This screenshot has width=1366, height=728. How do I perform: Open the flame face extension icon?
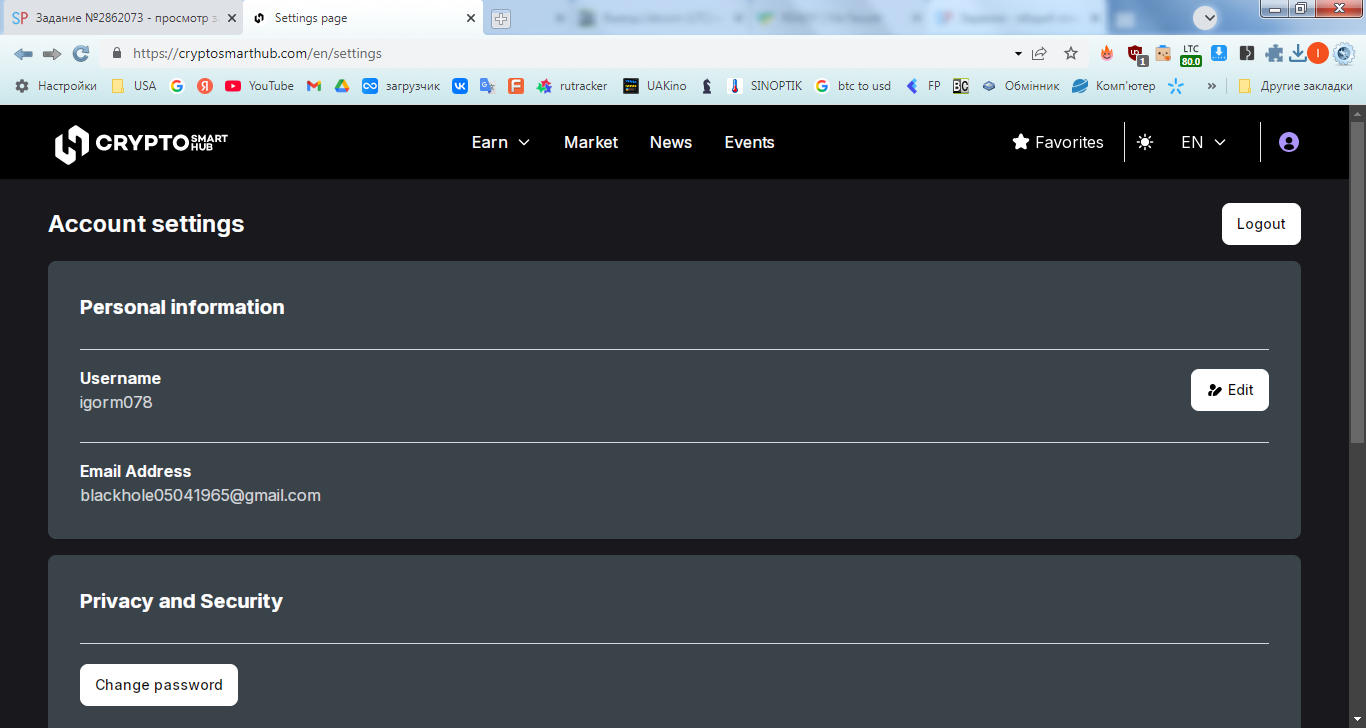pos(1106,53)
